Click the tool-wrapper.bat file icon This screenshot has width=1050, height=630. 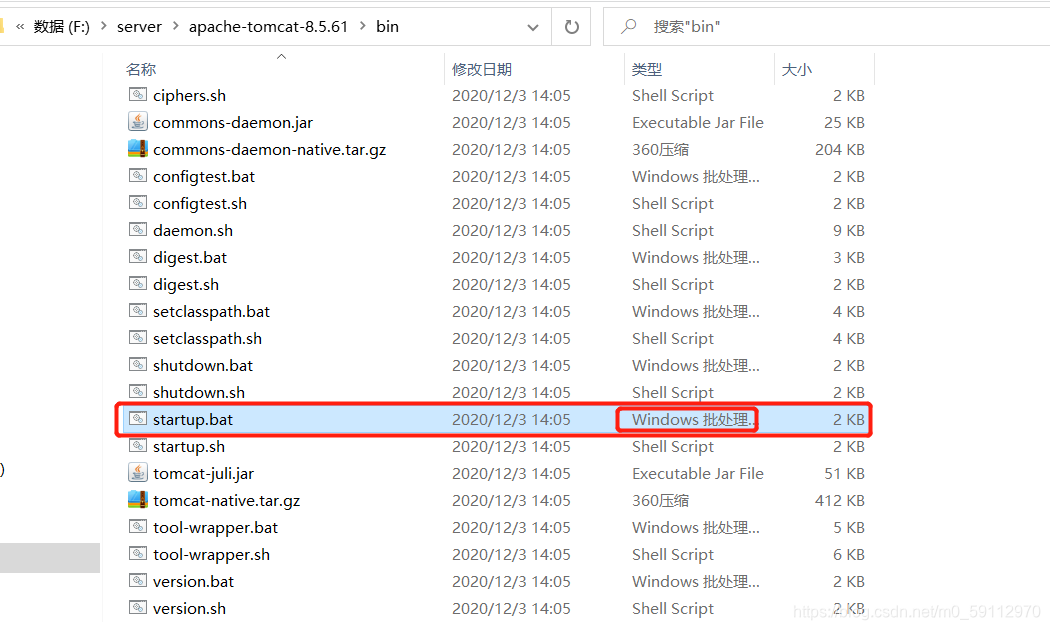138,526
